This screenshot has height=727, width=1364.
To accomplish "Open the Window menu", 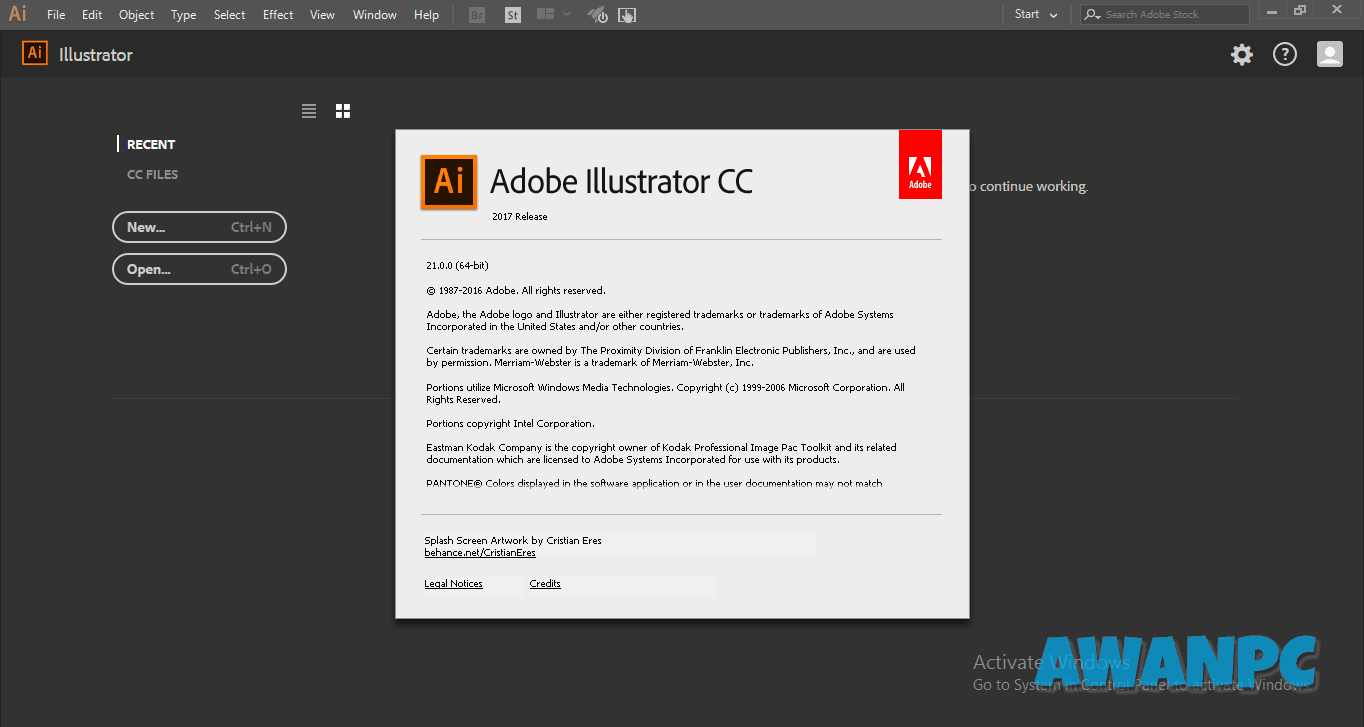I will pyautogui.click(x=375, y=15).
